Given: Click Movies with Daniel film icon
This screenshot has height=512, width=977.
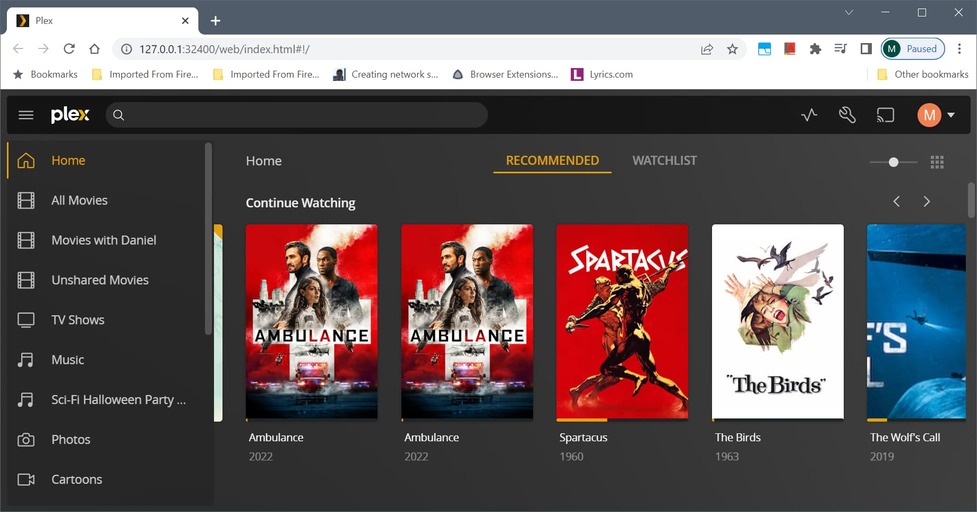Looking at the screenshot, I should click(26, 240).
